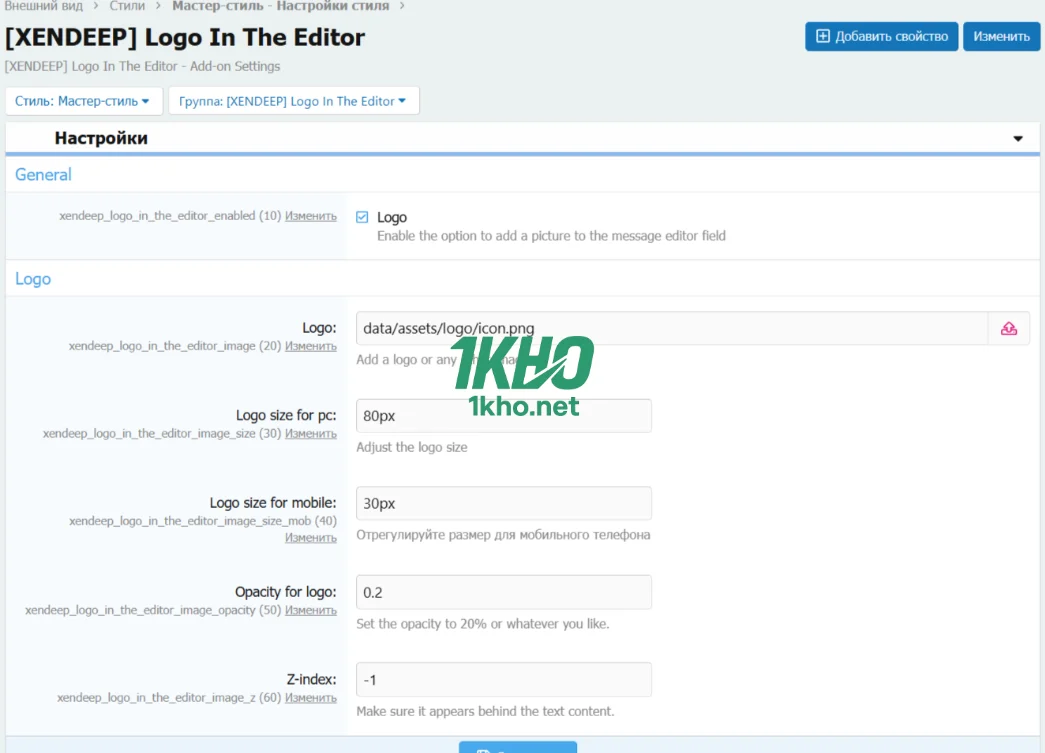
Task: Open the Стиль: Мастер-стиль dropdown
Action: [x=82, y=101]
